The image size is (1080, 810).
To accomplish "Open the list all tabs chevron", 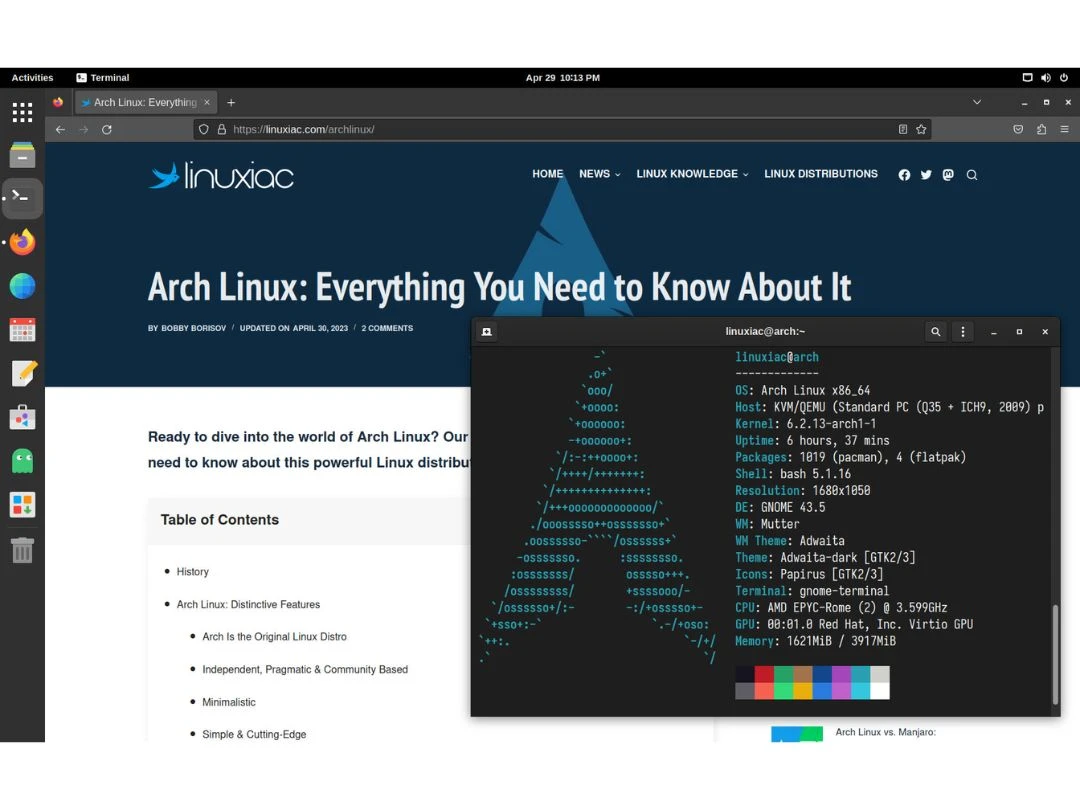I will (977, 102).
